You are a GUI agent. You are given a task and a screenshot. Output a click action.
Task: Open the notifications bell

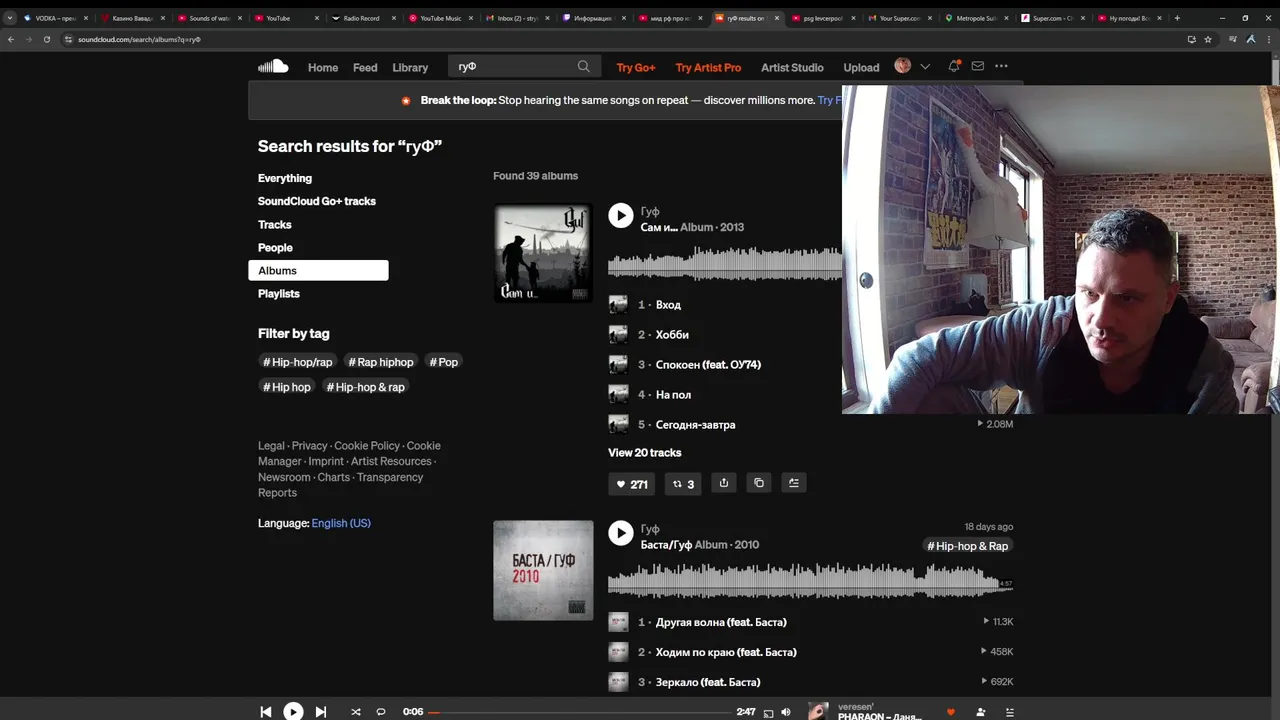click(954, 66)
